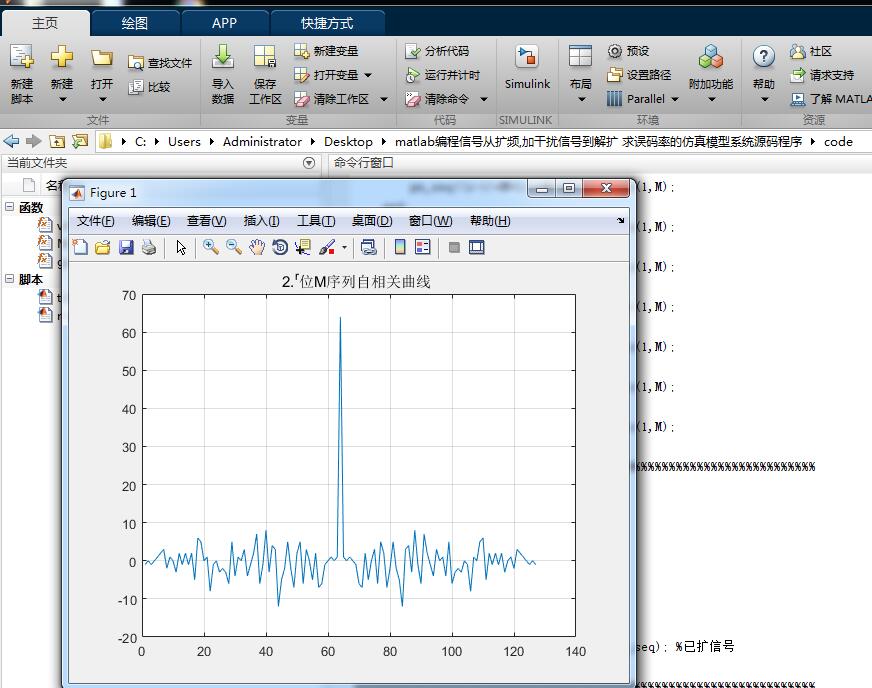Viewport: 872px width, 688px height.
Task: Click Show Plot Tools and dock icon
Action: coord(477,247)
